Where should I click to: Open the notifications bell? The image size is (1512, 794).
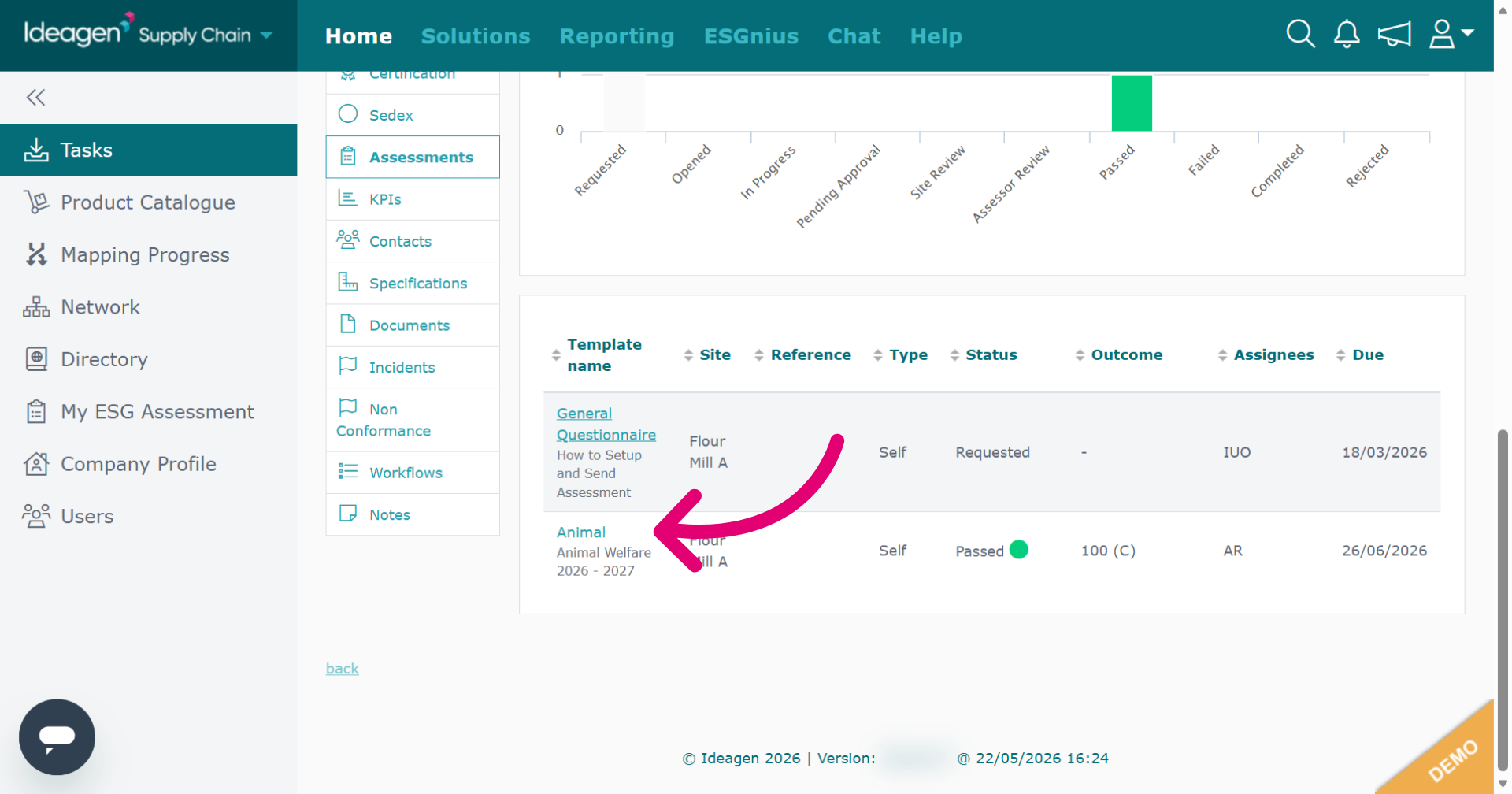pos(1347,34)
